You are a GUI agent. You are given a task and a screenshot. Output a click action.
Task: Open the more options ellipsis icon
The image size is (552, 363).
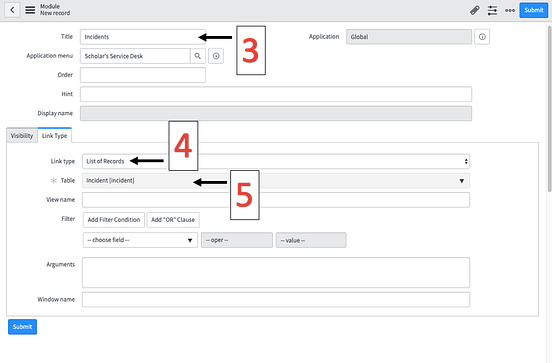510,10
